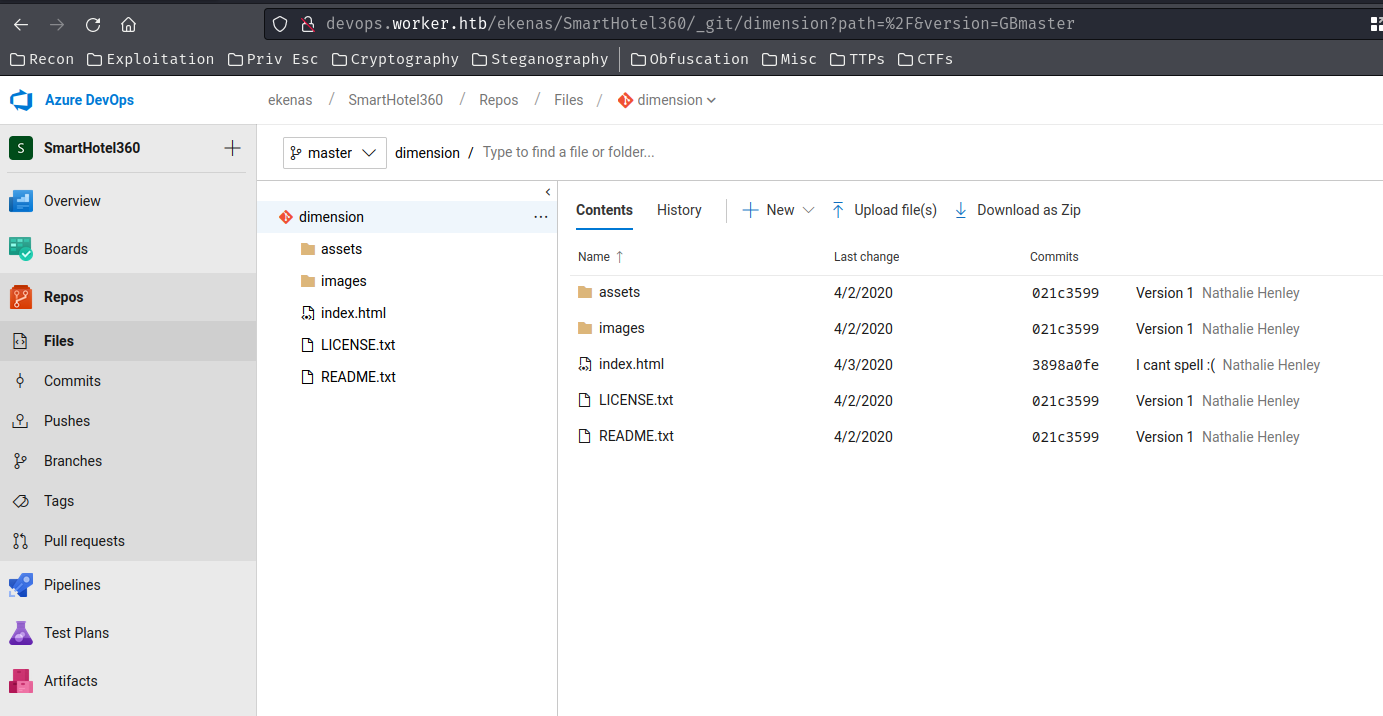Open the Exploitation bookmarks folder

pos(150,59)
